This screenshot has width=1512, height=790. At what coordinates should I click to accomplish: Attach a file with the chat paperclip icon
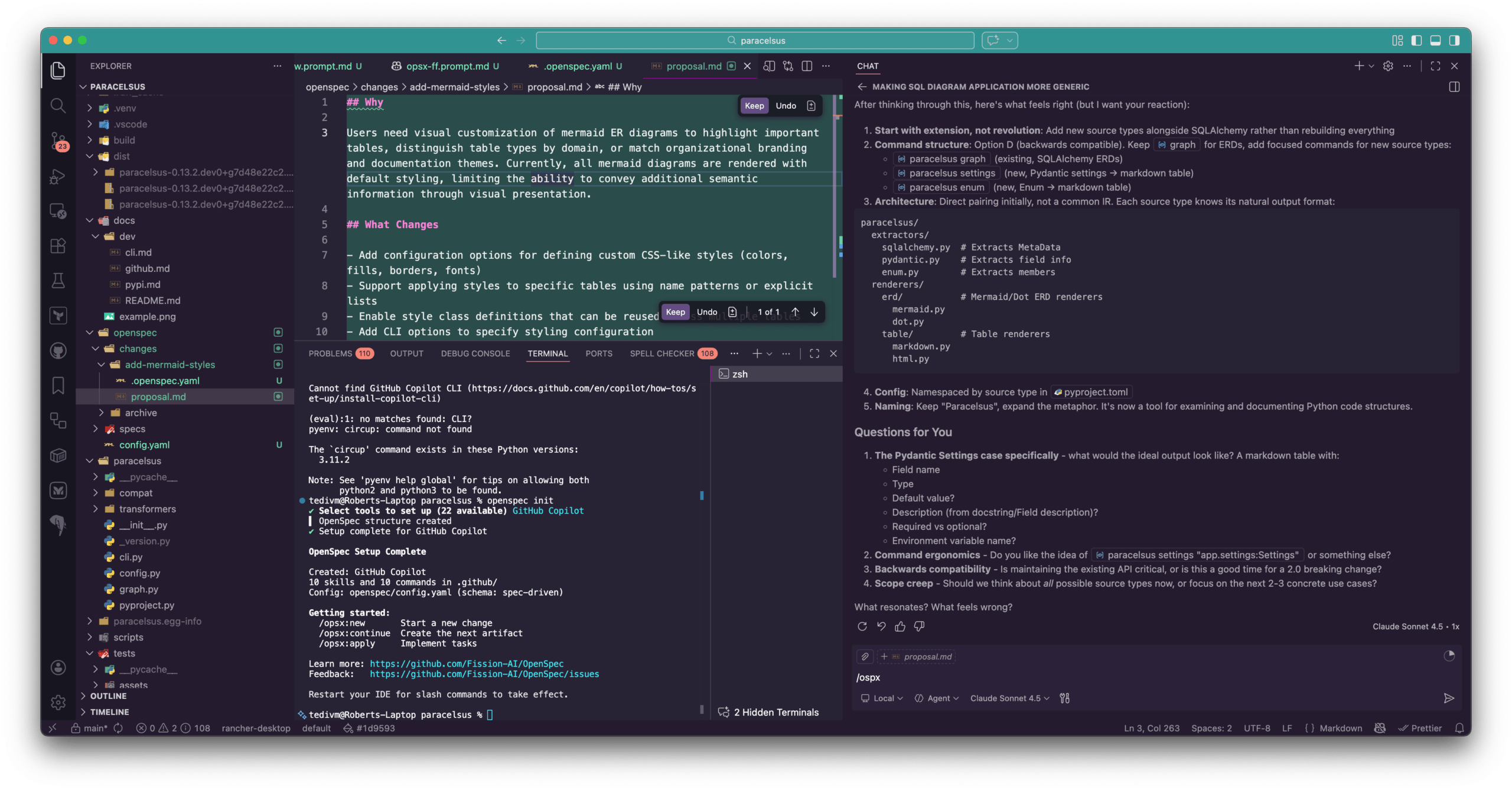click(865, 656)
